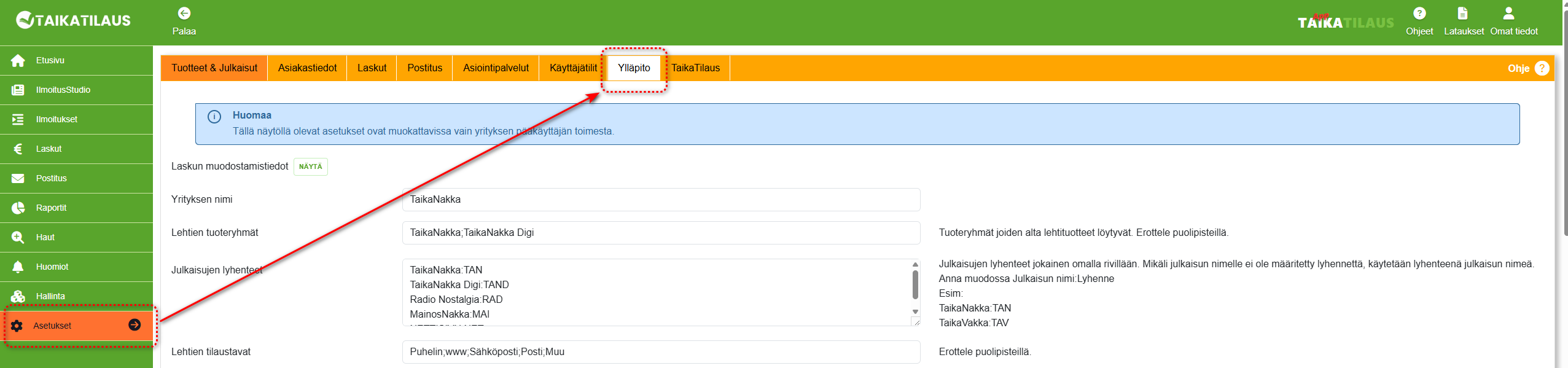Screen dimensions: 1568x368
Task: Select the Postitus tab
Action: [425, 68]
